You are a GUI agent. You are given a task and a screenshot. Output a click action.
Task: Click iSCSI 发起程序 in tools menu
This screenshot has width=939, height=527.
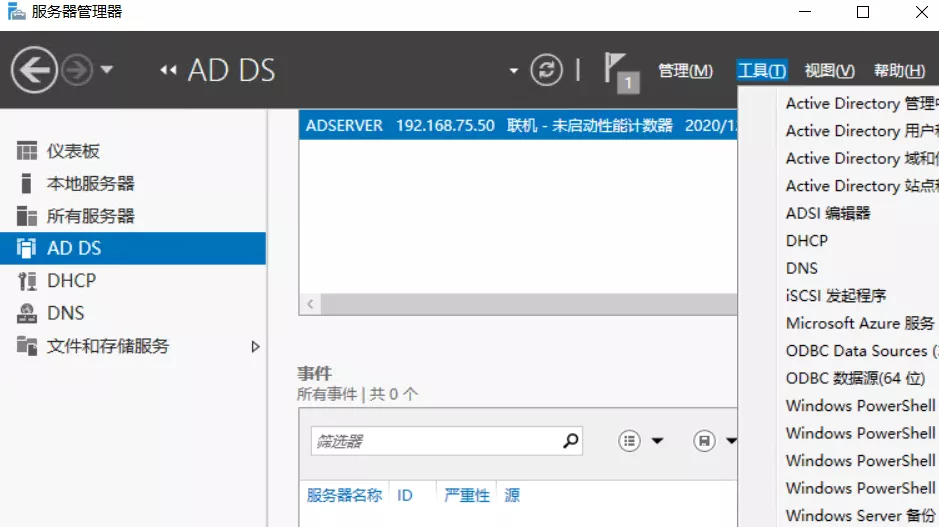pos(836,296)
